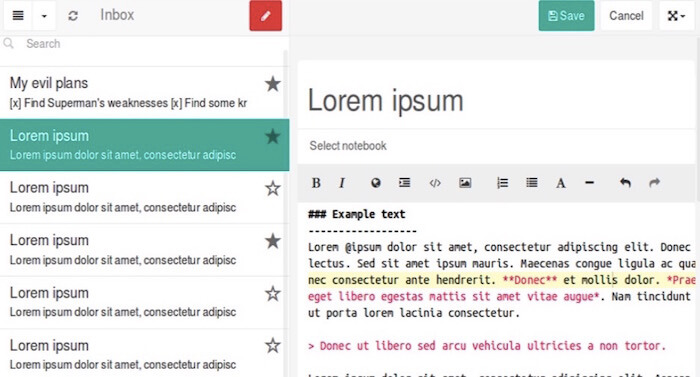
Task: Save the current note
Action: point(566,16)
